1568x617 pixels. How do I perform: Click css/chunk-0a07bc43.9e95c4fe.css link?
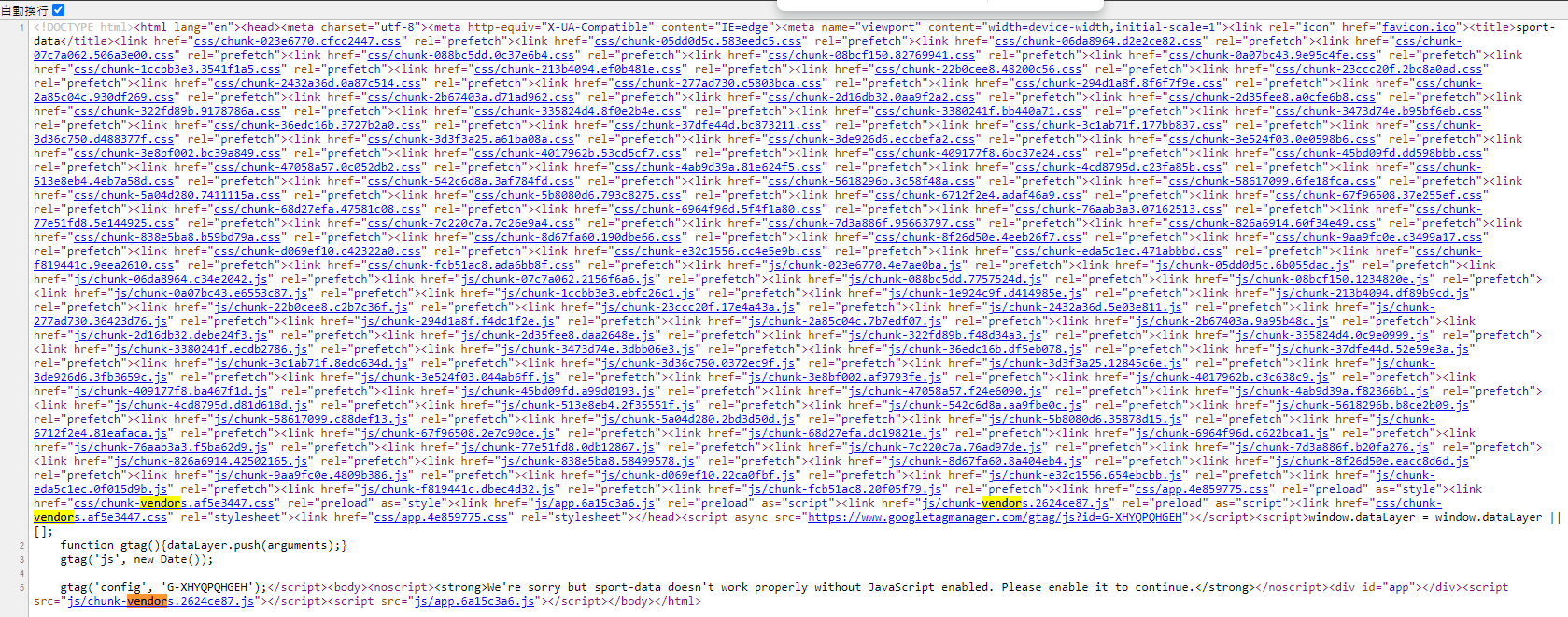1272,55
